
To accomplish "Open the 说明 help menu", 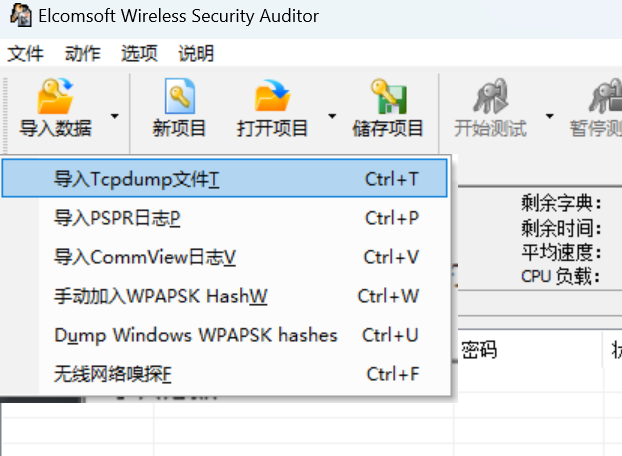I will [x=196, y=54].
